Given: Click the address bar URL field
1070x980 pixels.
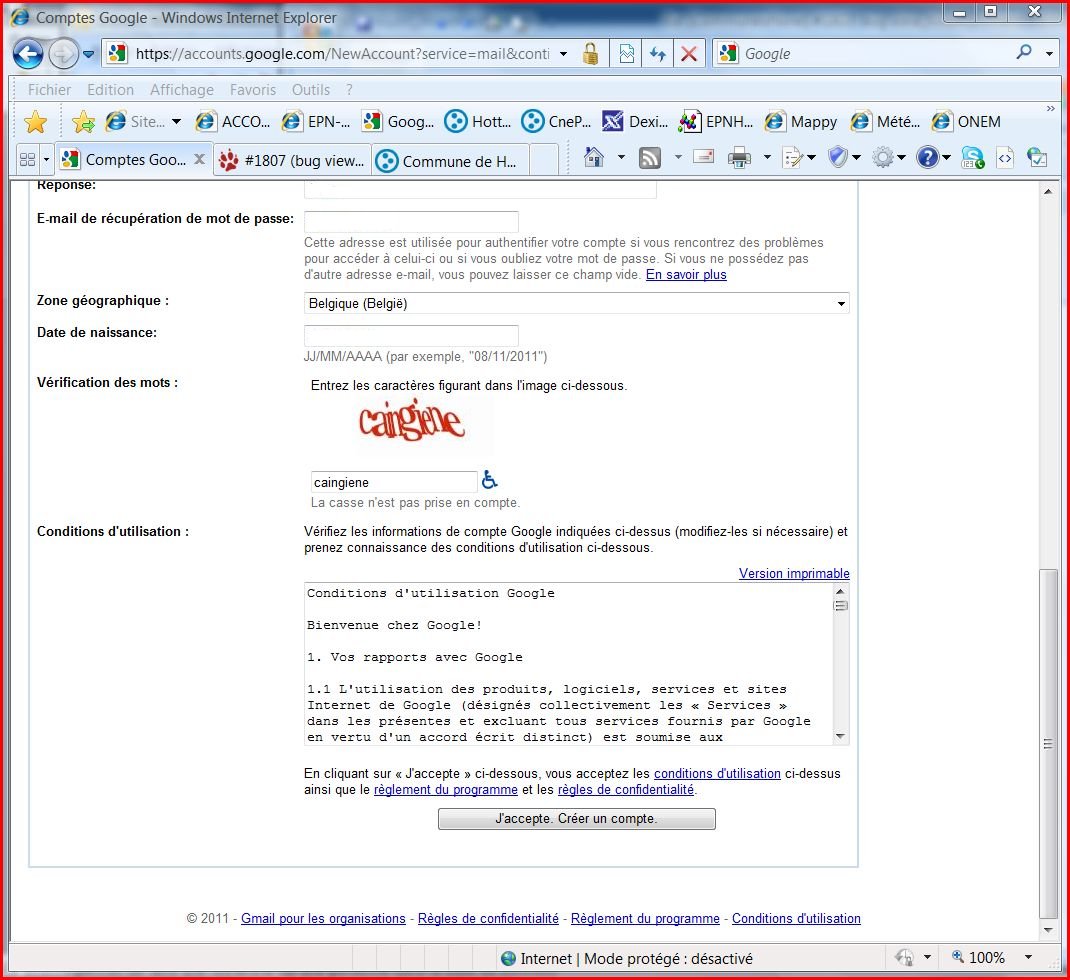Looking at the screenshot, I should click(341, 54).
